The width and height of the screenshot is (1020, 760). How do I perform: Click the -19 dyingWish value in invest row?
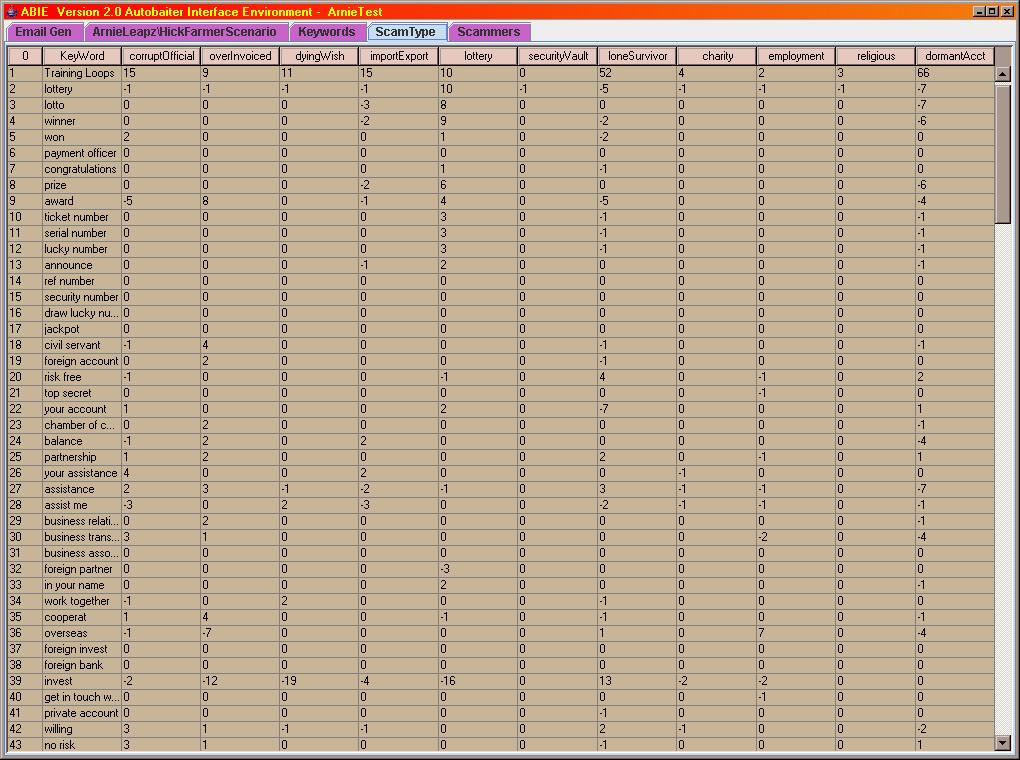(320, 681)
